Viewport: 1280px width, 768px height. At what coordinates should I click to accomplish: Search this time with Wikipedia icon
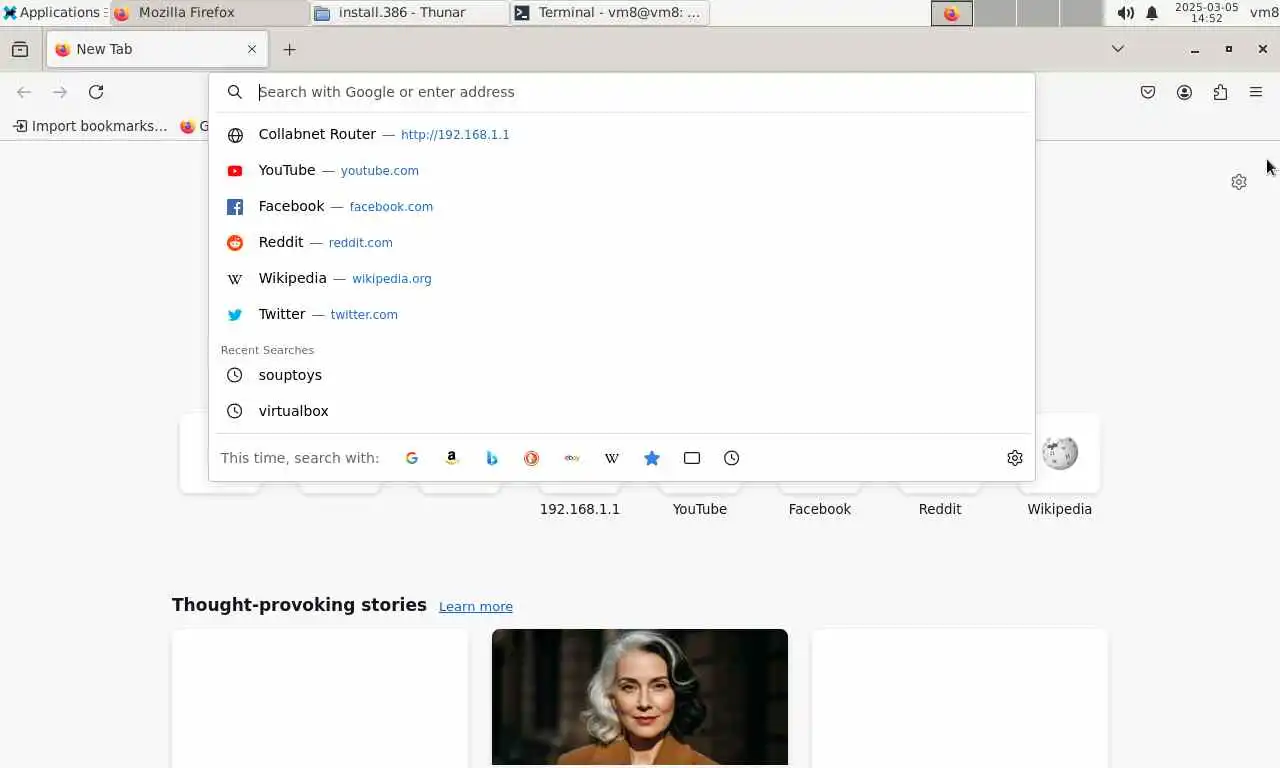612,458
